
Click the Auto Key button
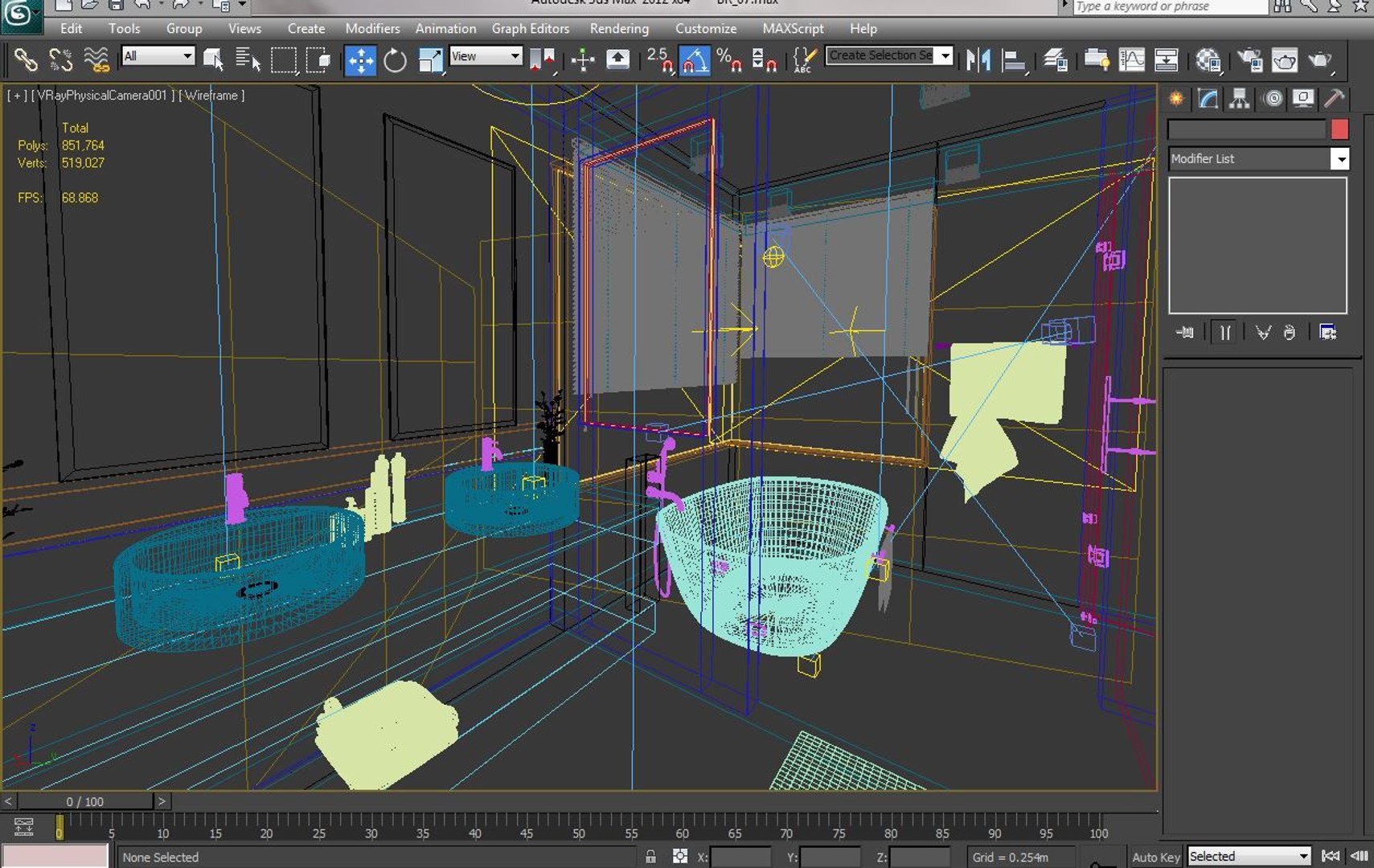[x=1156, y=857]
